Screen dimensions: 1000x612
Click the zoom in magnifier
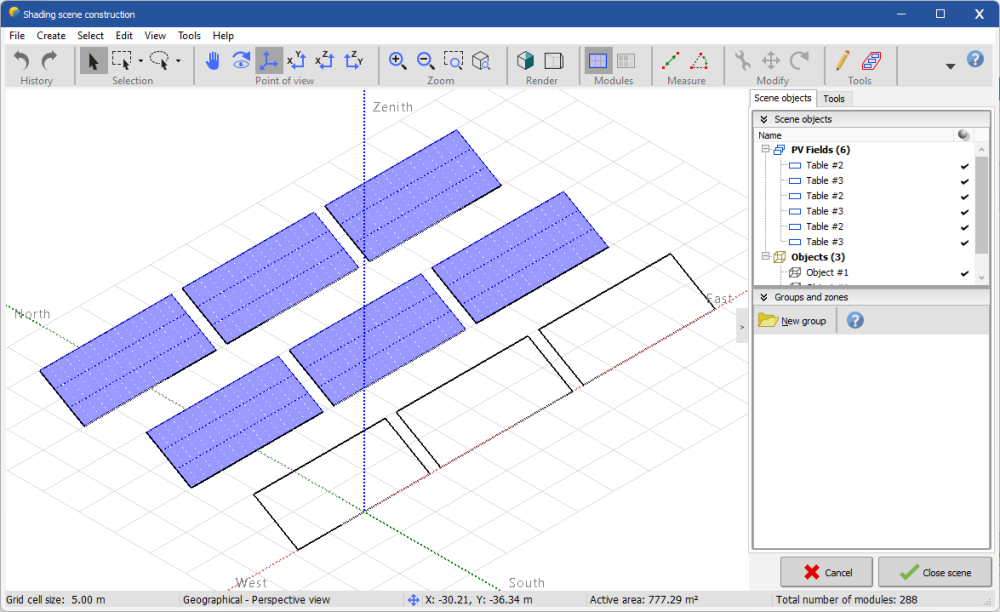[x=397, y=61]
